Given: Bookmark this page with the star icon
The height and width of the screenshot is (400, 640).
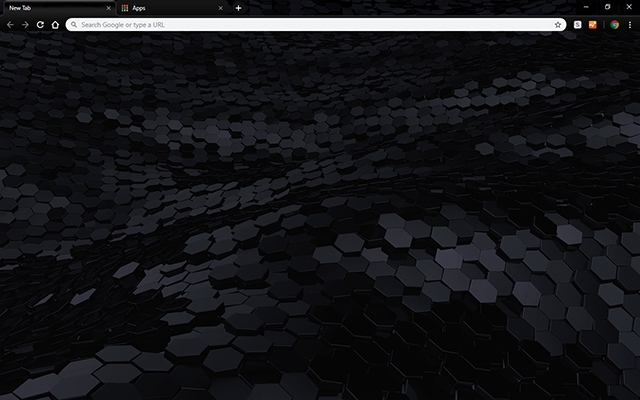Looking at the screenshot, I should pyautogui.click(x=558, y=24).
